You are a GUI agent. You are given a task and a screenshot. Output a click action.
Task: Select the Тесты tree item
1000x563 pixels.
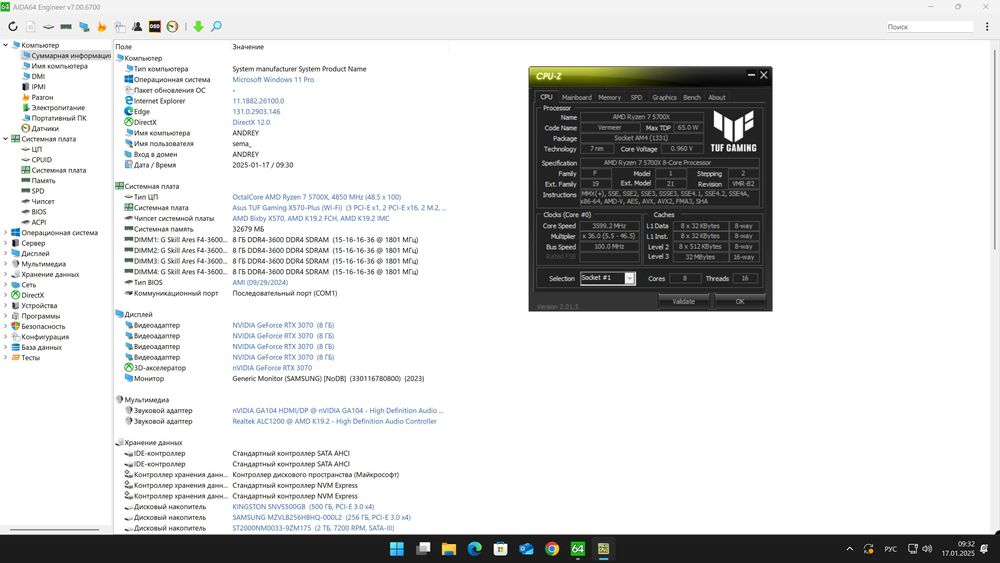(31, 358)
